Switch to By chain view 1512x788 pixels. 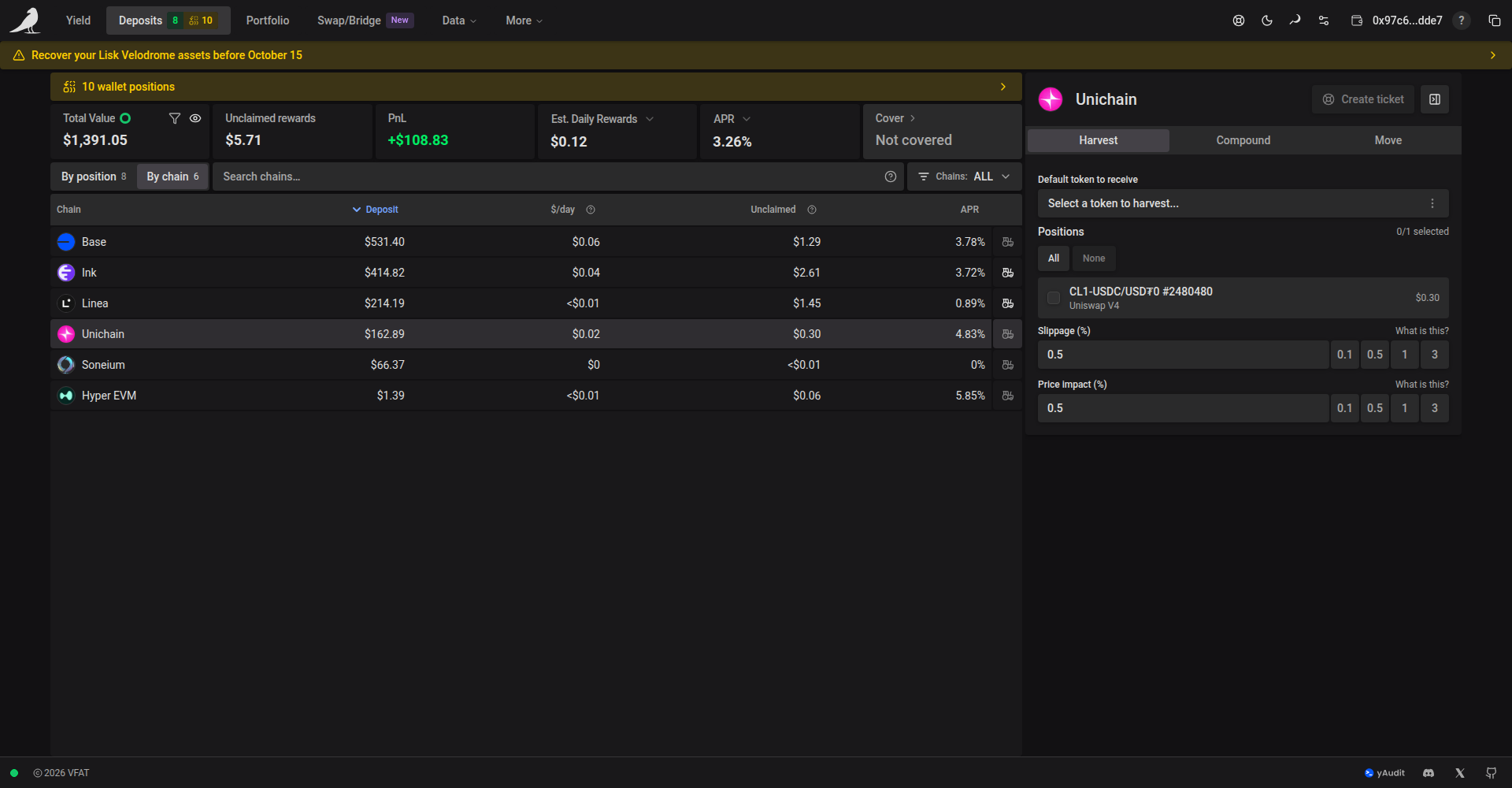172,177
